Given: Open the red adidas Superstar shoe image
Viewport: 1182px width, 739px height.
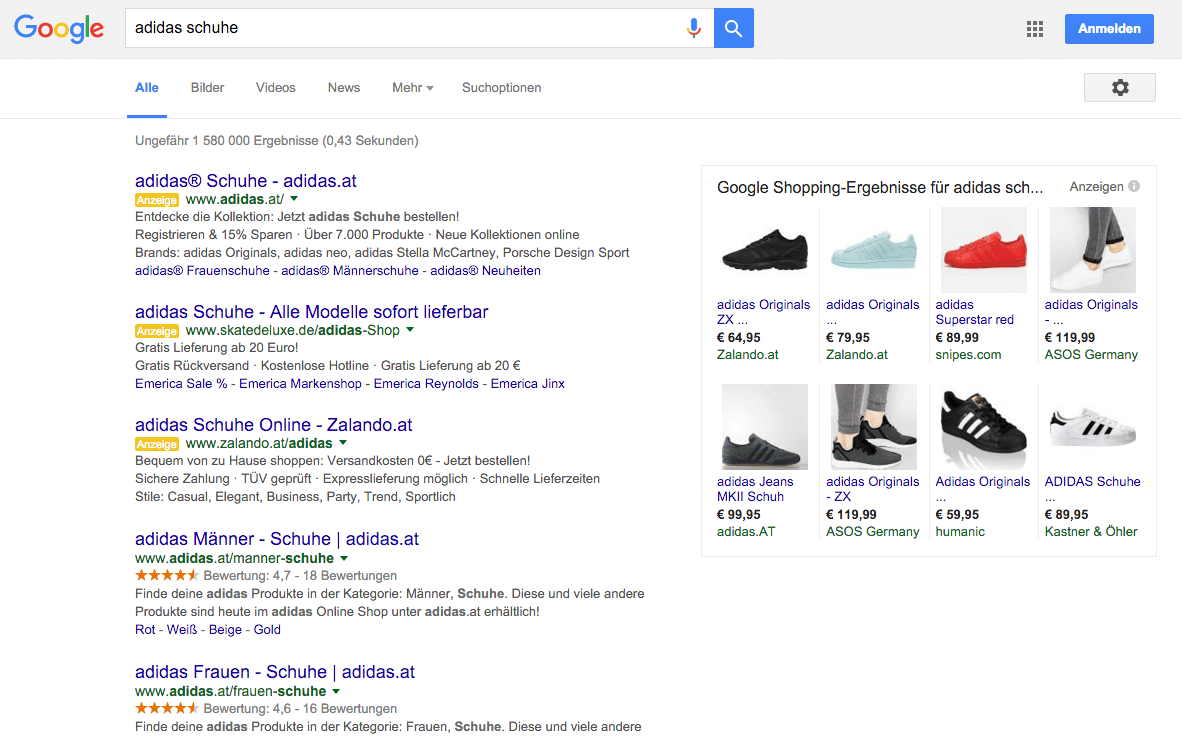Looking at the screenshot, I should pos(983,250).
